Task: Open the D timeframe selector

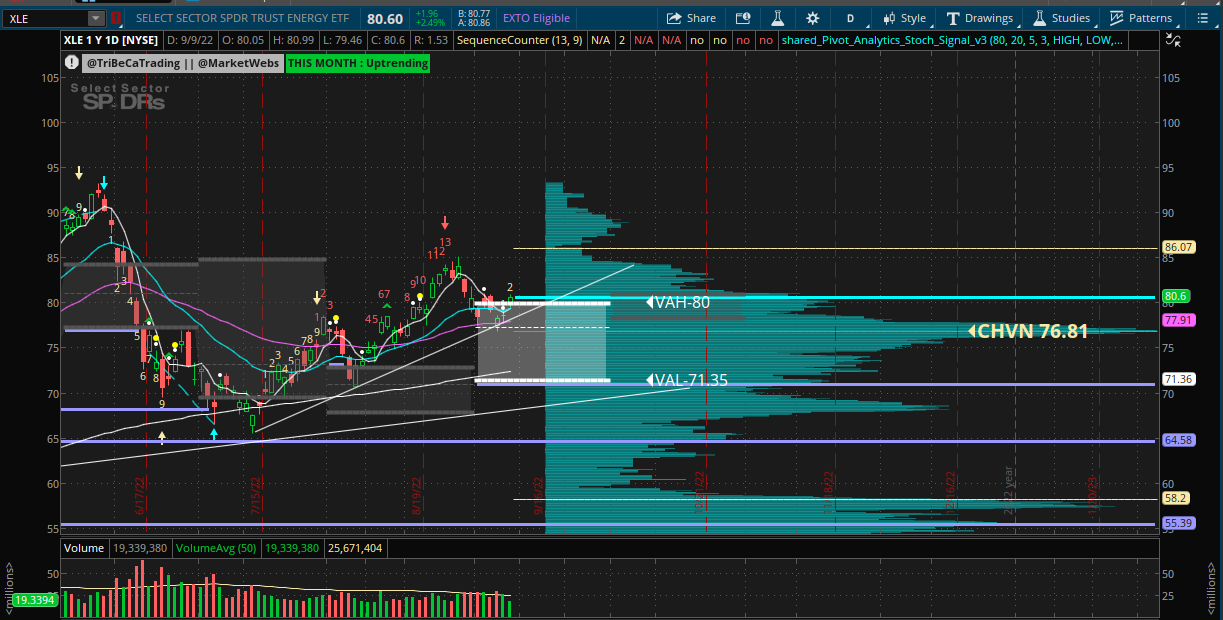Action: (x=850, y=18)
